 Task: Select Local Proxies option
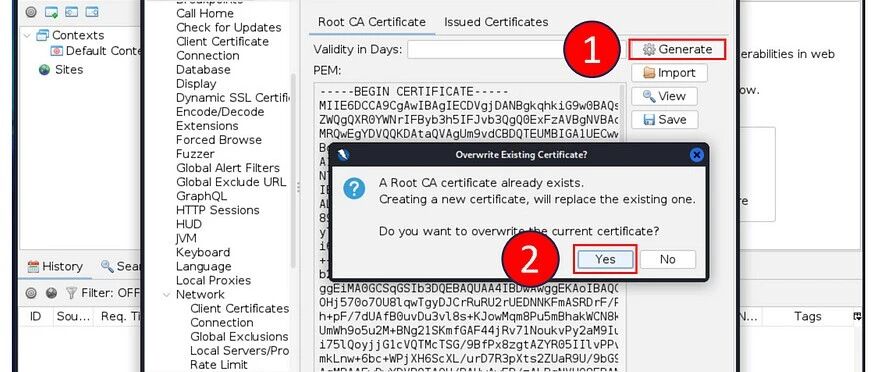point(213,280)
